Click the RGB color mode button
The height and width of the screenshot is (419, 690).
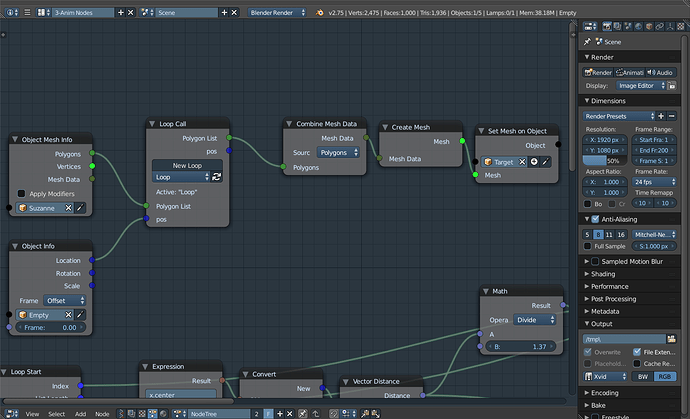pos(665,377)
